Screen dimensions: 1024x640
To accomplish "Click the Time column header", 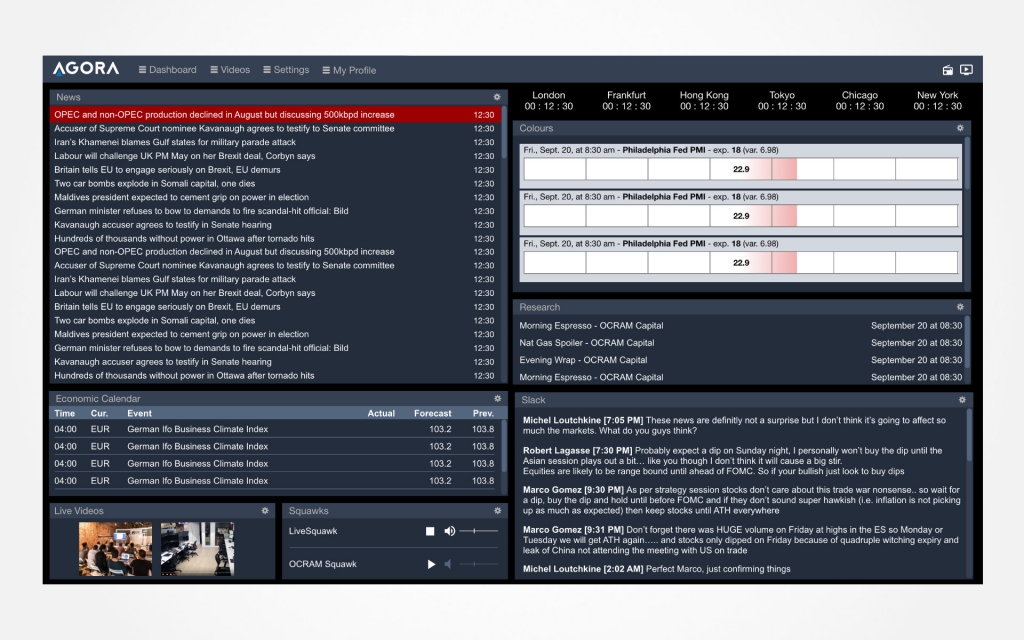I will pos(65,413).
